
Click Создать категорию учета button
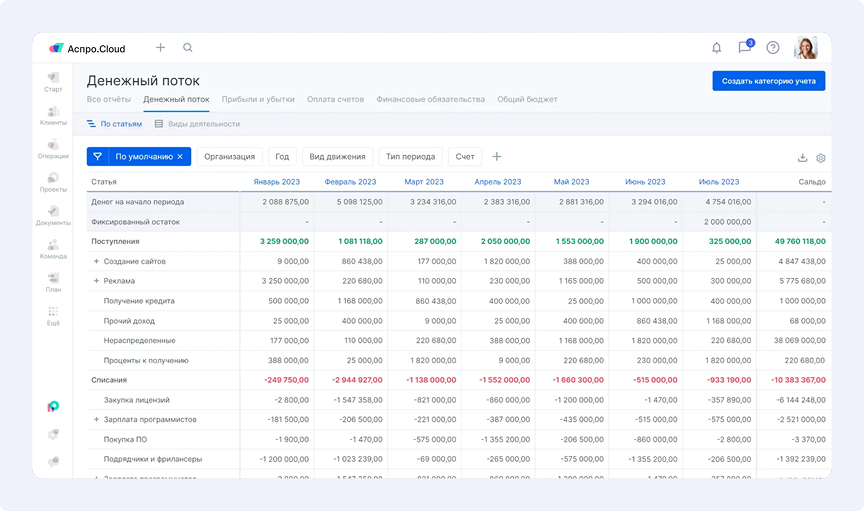click(x=768, y=81)
